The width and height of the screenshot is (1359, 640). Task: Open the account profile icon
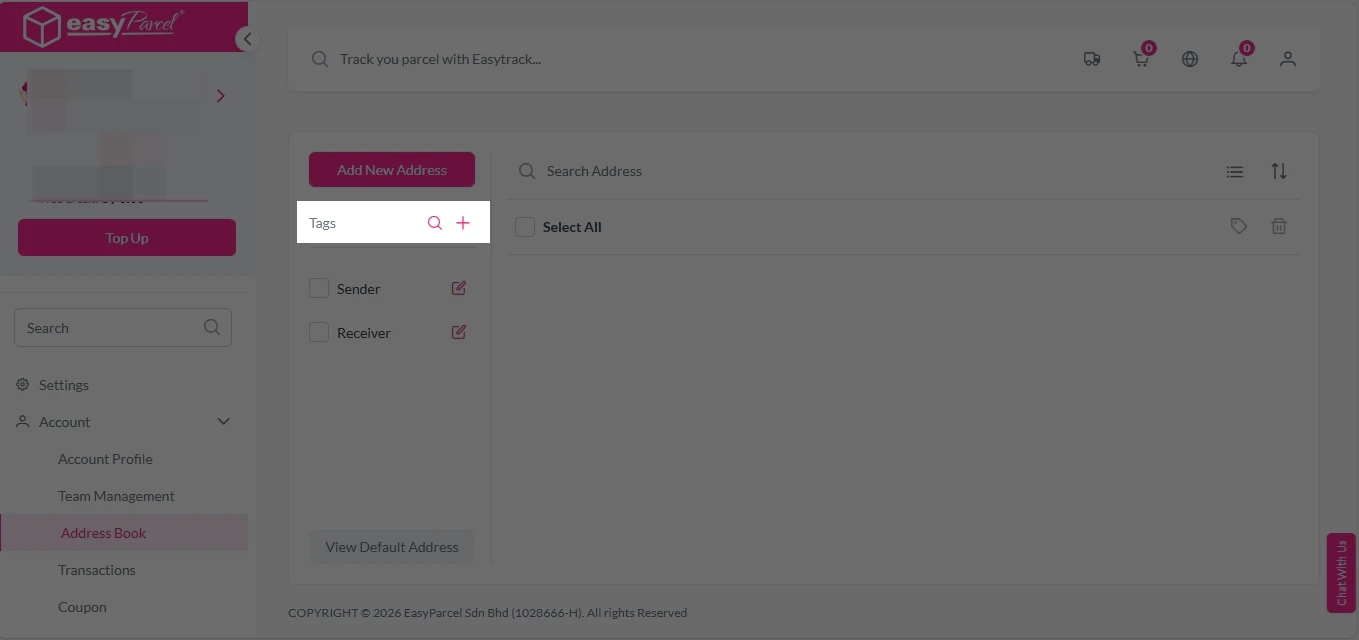pos(1287,58)
